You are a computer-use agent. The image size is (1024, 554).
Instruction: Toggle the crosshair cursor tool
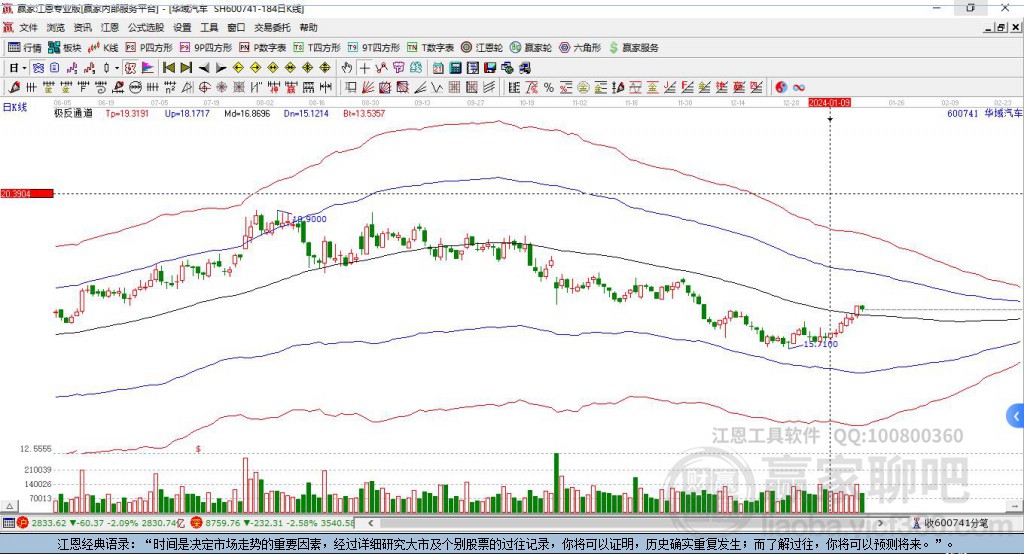point(364,68)
